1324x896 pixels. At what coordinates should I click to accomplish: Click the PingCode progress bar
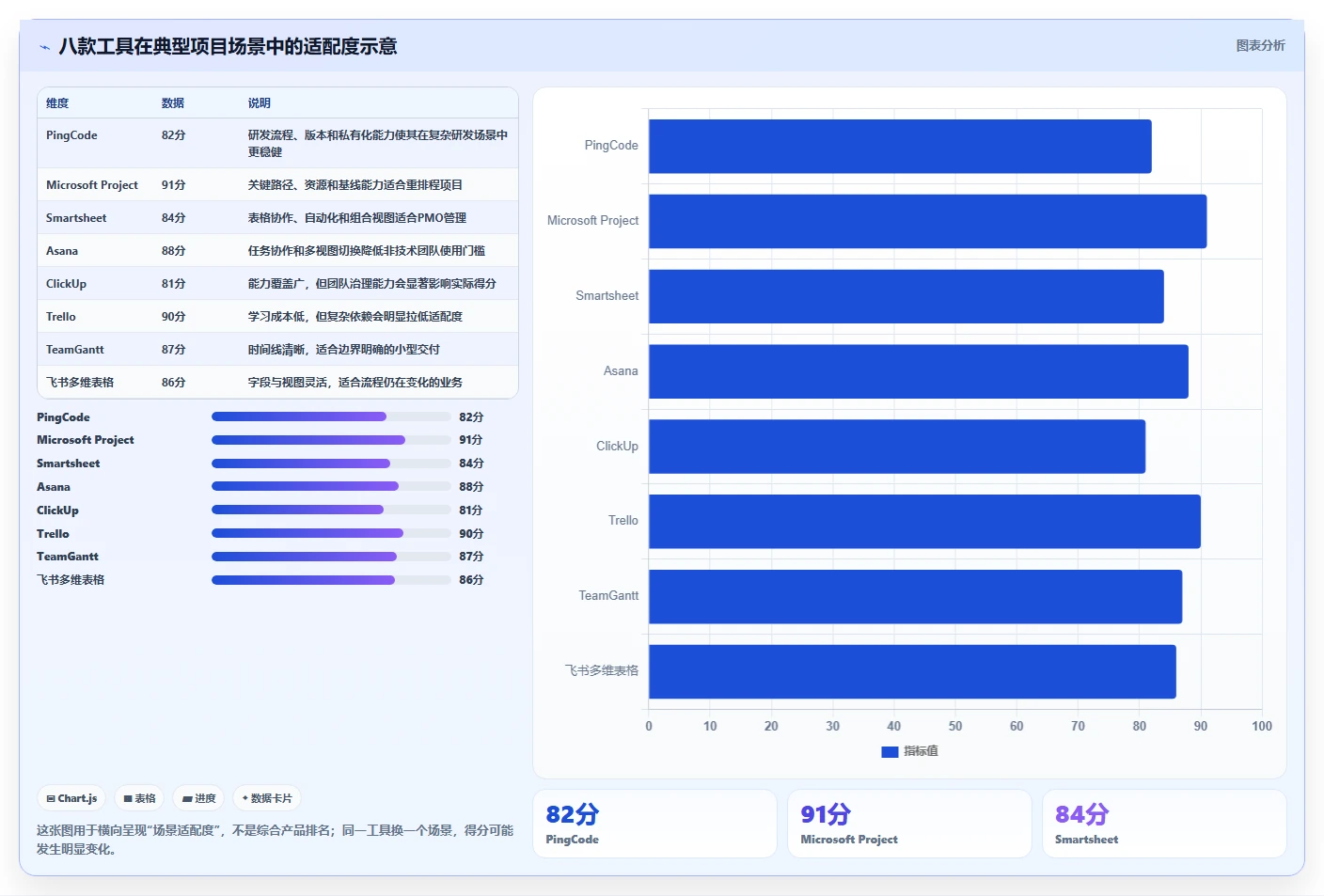(x=331, y=417)
